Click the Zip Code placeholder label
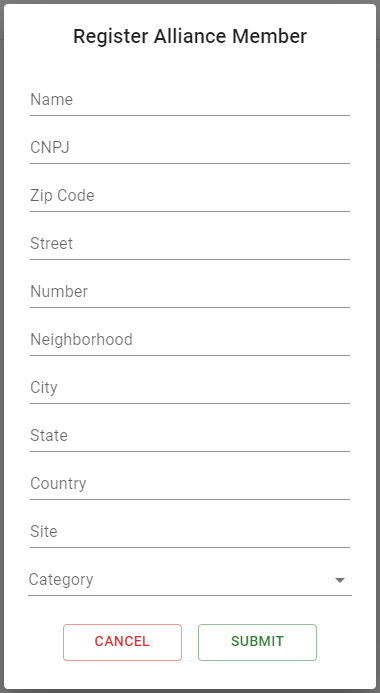 click(62, 196)
